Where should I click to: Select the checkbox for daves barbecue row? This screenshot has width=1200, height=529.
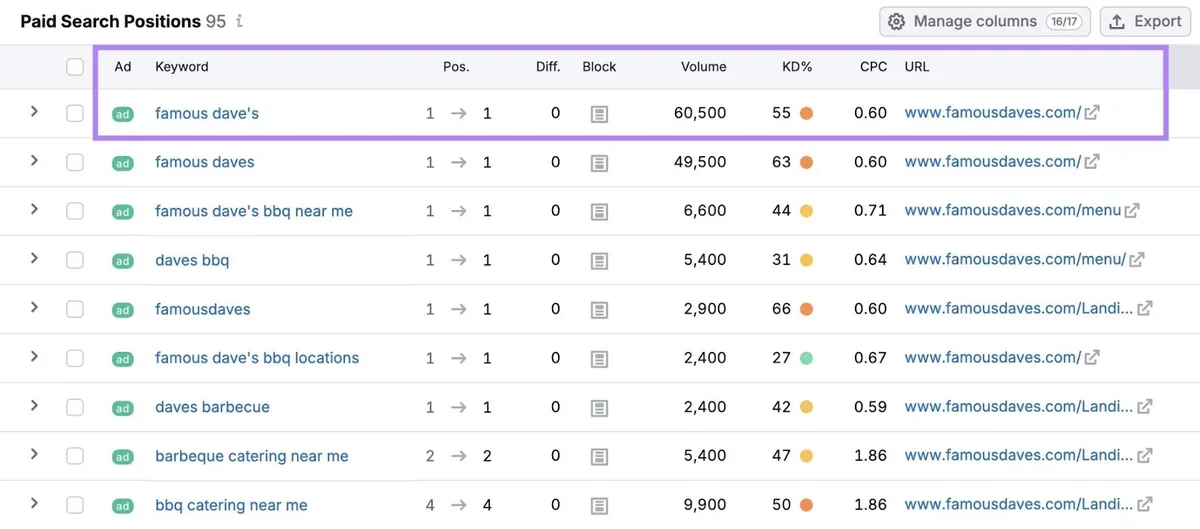(75, 407)
